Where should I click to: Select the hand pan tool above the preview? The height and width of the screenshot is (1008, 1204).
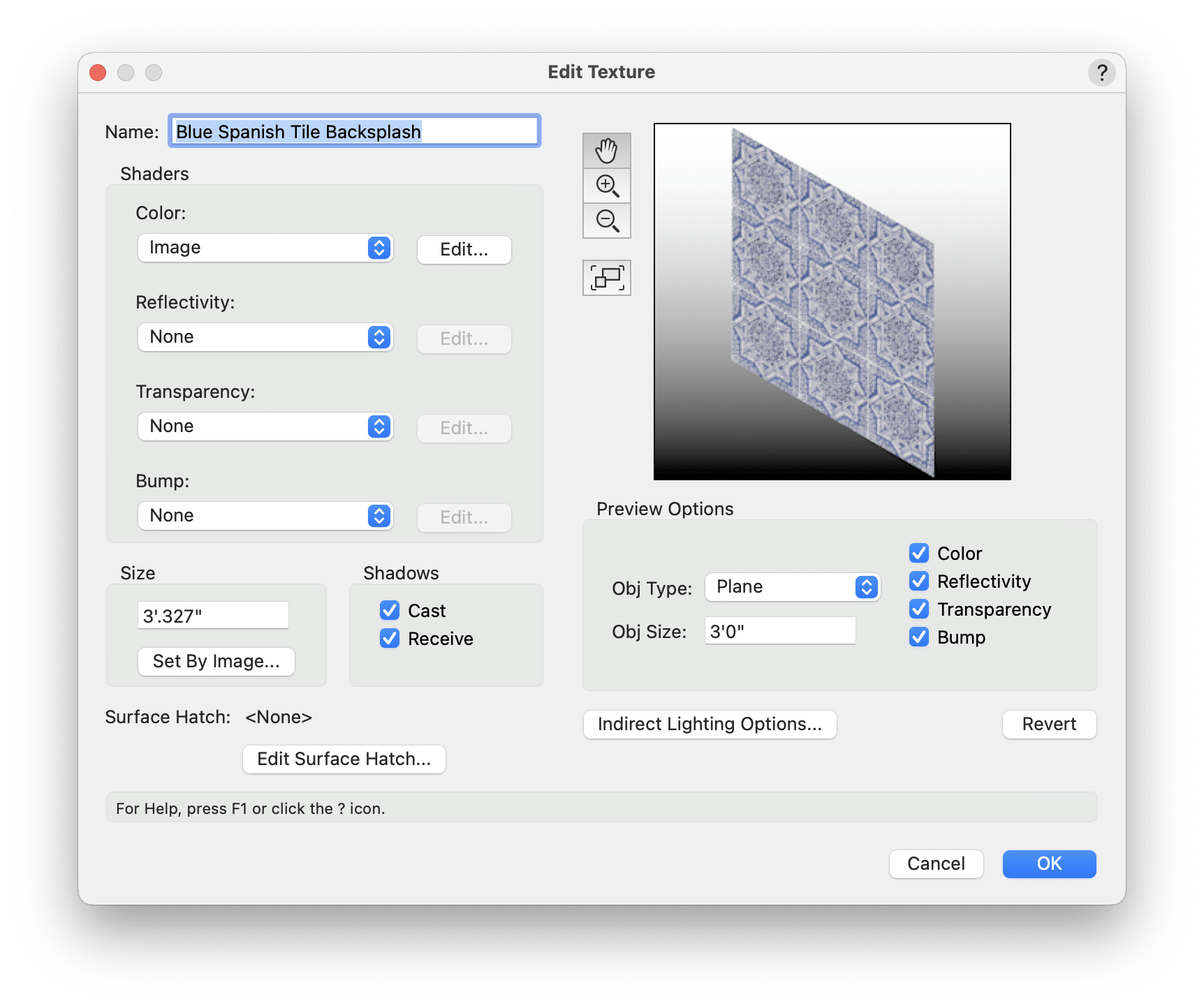tap(606, 150)
